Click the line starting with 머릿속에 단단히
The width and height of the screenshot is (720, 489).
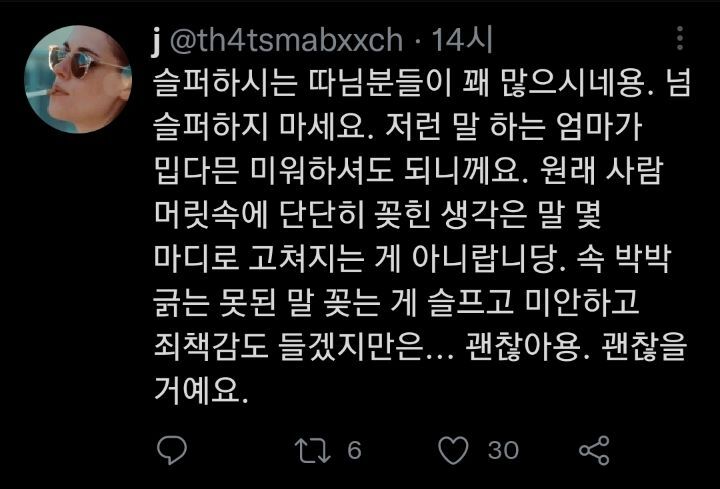pos(377,215)
